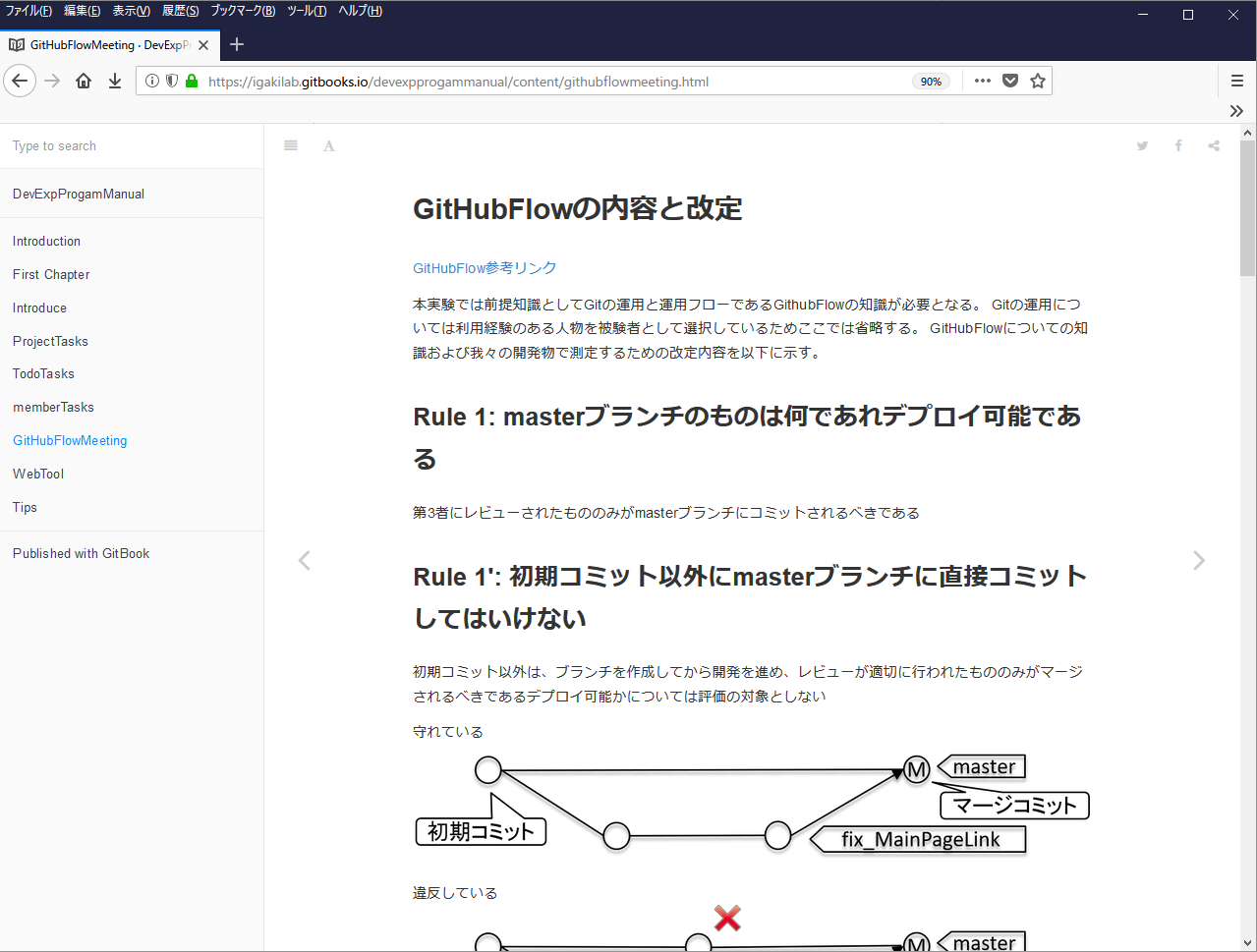Image resolution: width=1257 pixels, height=952 pixels.
Task: Open GitBook font settings icon
Action: [x=329, y=146]
